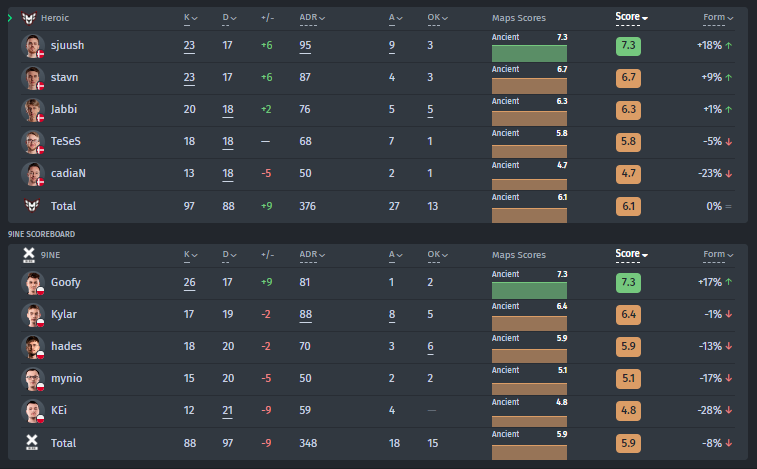Click the 9INE team logo in header
The height and width of the screenshot is (469, 757).
pyautogui.click(x=29, y=255)
